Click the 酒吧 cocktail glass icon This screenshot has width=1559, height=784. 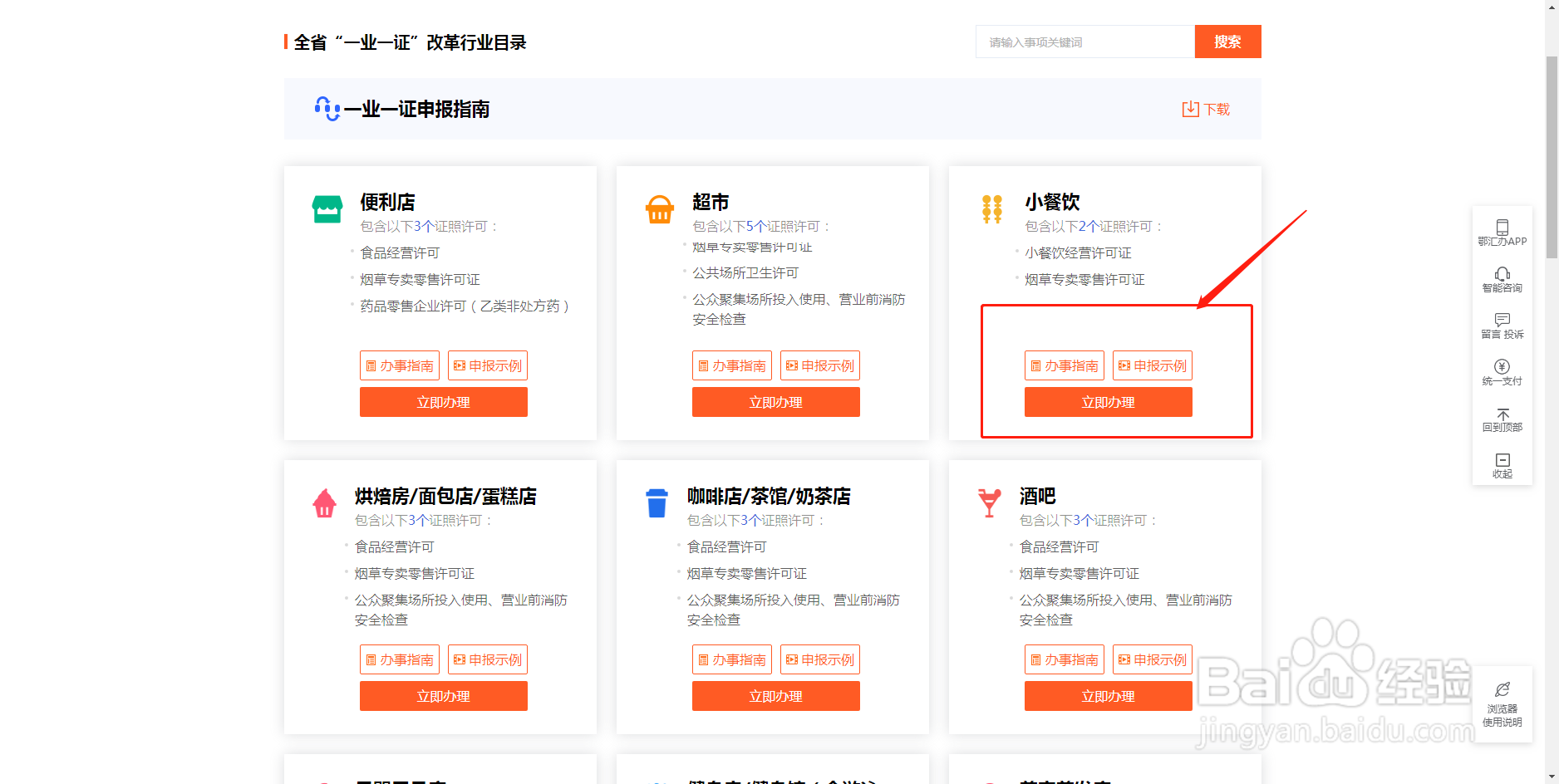pyautogui.click(x=990, y=502)
